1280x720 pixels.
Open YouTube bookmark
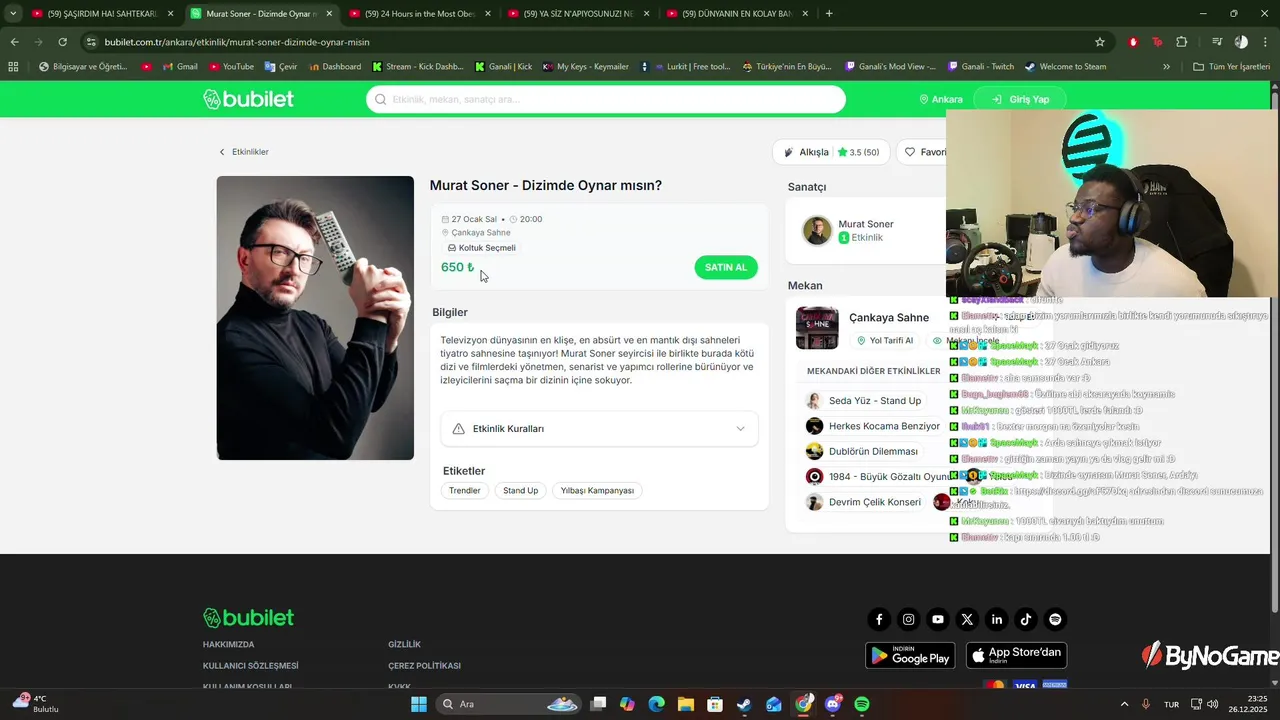(x=231, y=67)
